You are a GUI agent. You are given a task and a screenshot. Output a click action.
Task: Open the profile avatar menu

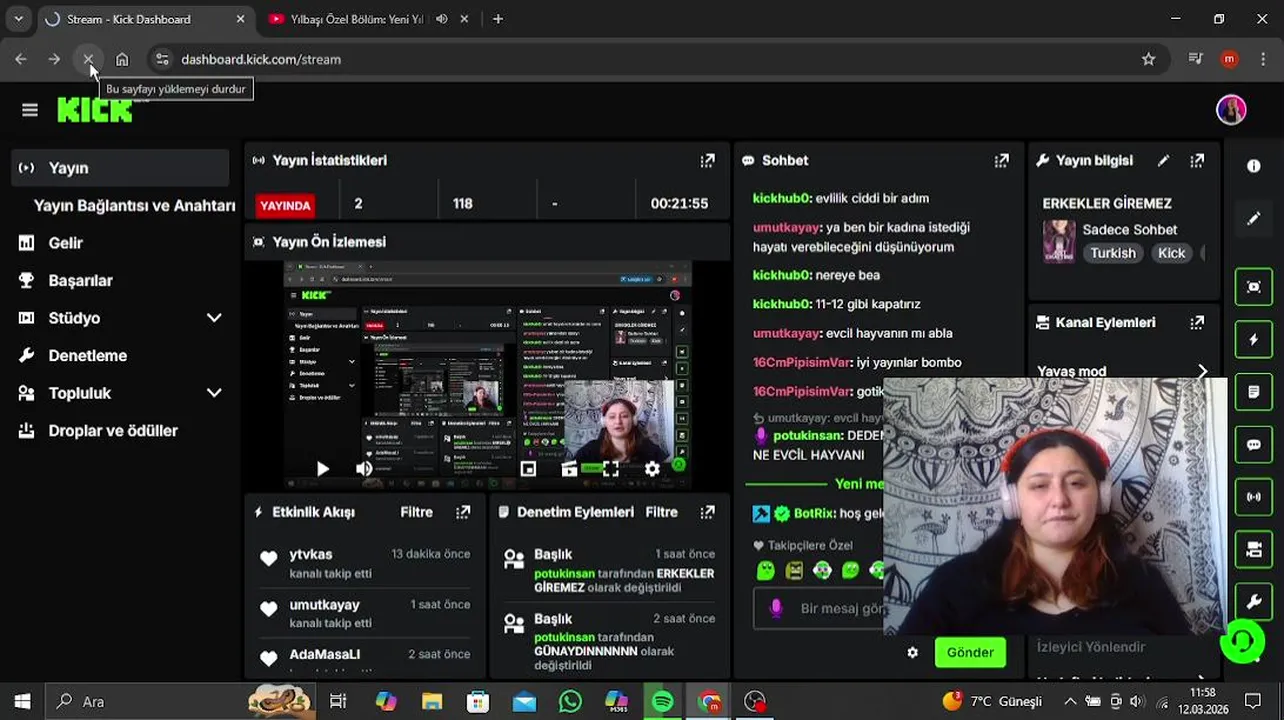[1231, 110]
